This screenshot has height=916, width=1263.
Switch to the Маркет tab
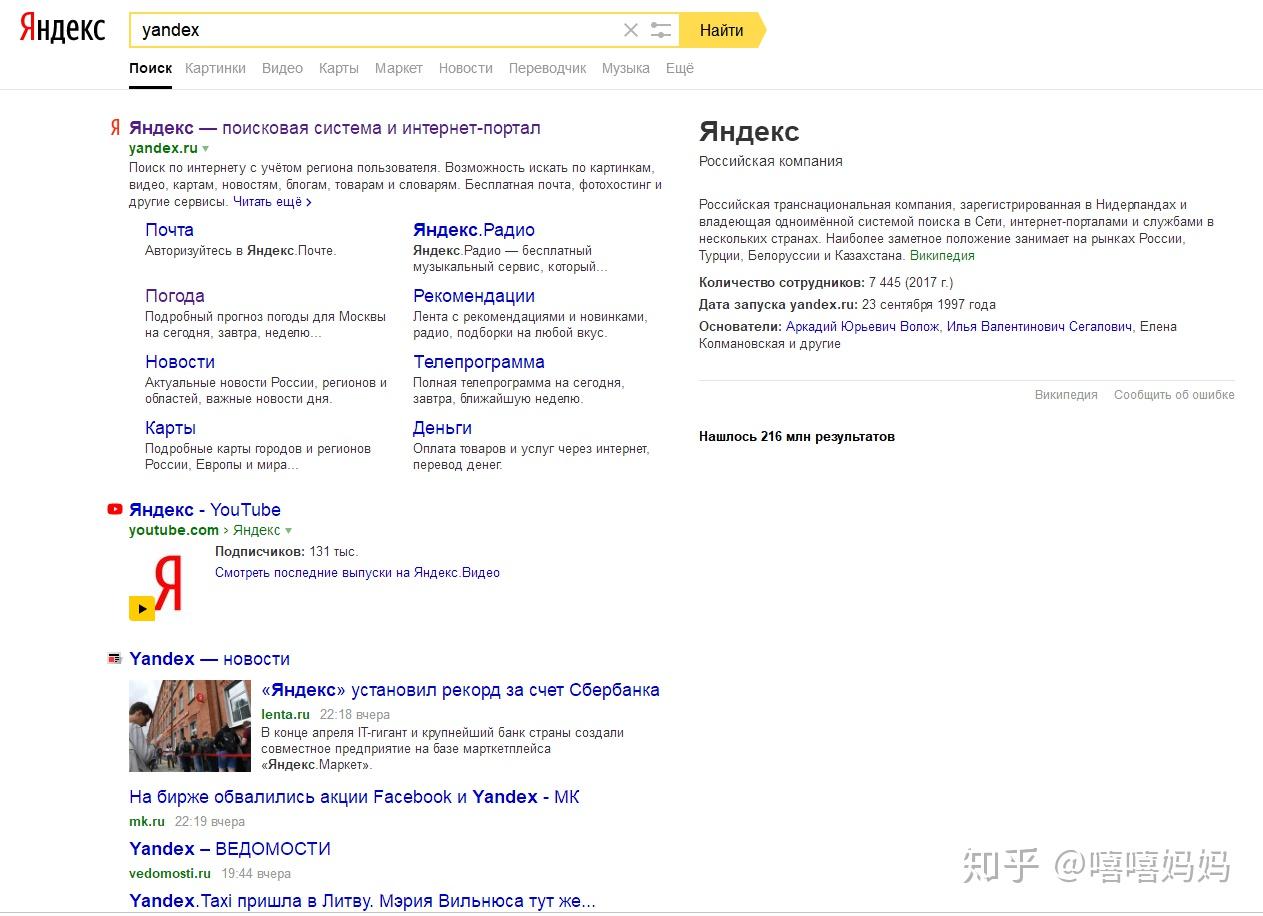click(x=399, y=68)
